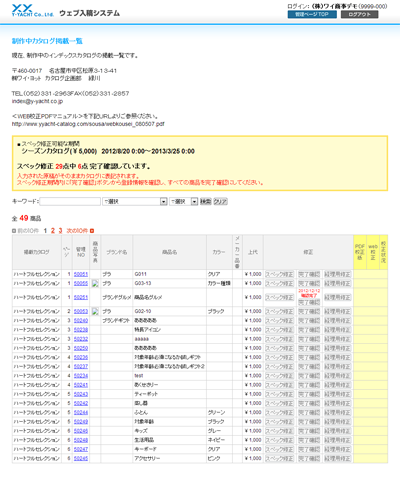
Task: Click the Y-YACHT Co. logo
Action: pyautogui.click(x=32, y=11)
